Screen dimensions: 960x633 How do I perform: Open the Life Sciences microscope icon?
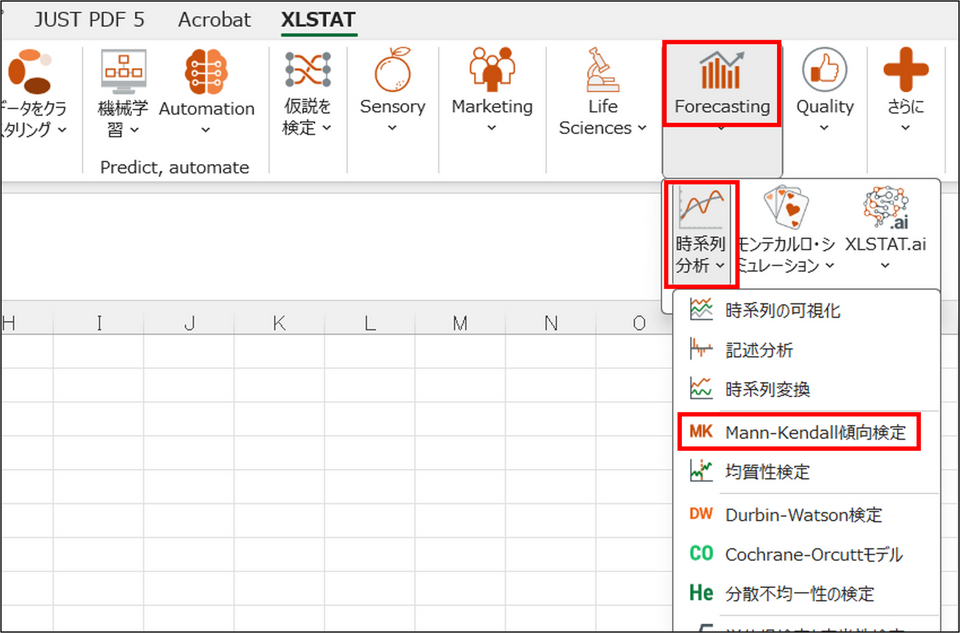click(x=602, y=70)
